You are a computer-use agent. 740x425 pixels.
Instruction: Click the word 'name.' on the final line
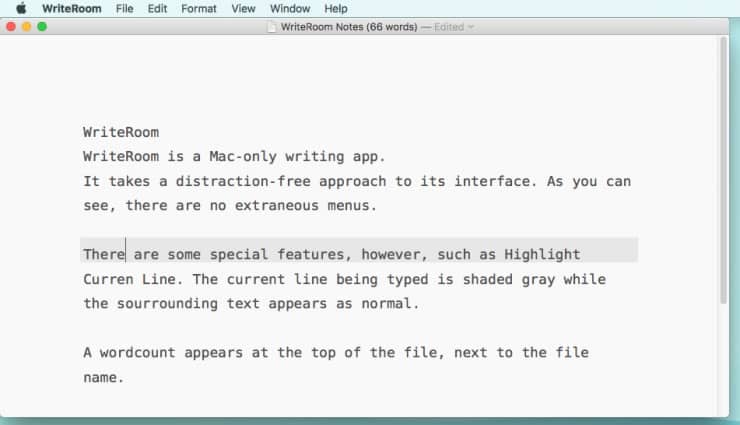pyautogui.click(x=103, y=377)
